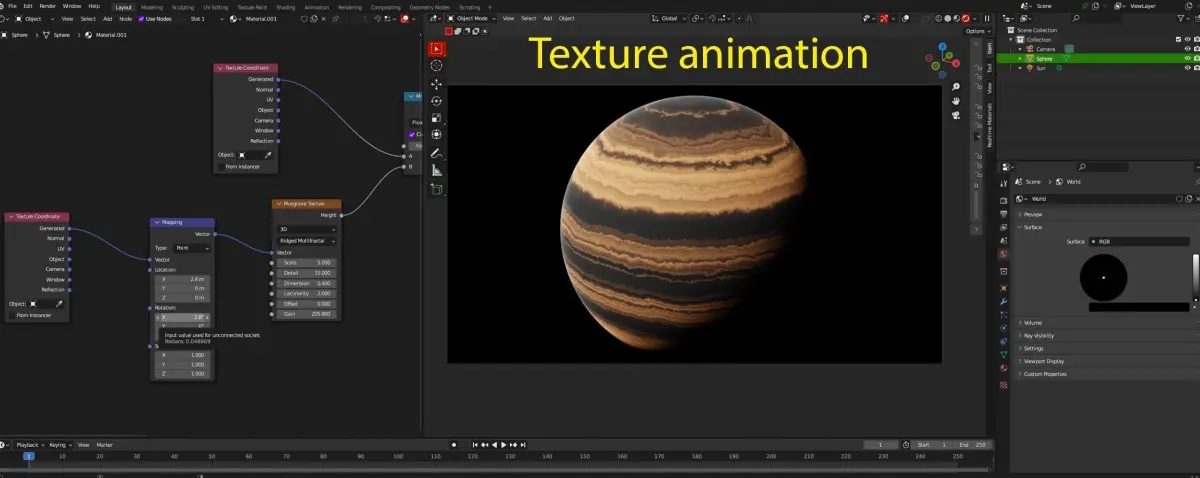Click the Musgrave Gain value field
This screenshot has height=478, width=1200.
[x=307, y=314]
